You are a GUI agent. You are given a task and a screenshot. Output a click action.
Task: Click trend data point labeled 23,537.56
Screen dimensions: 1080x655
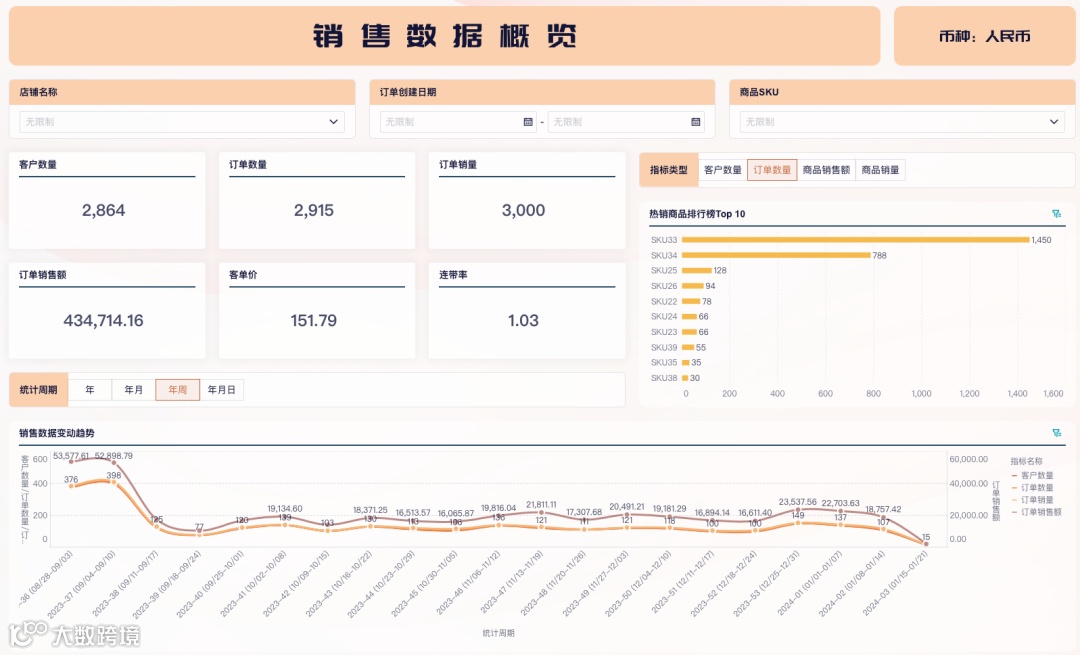click(798, 510)
